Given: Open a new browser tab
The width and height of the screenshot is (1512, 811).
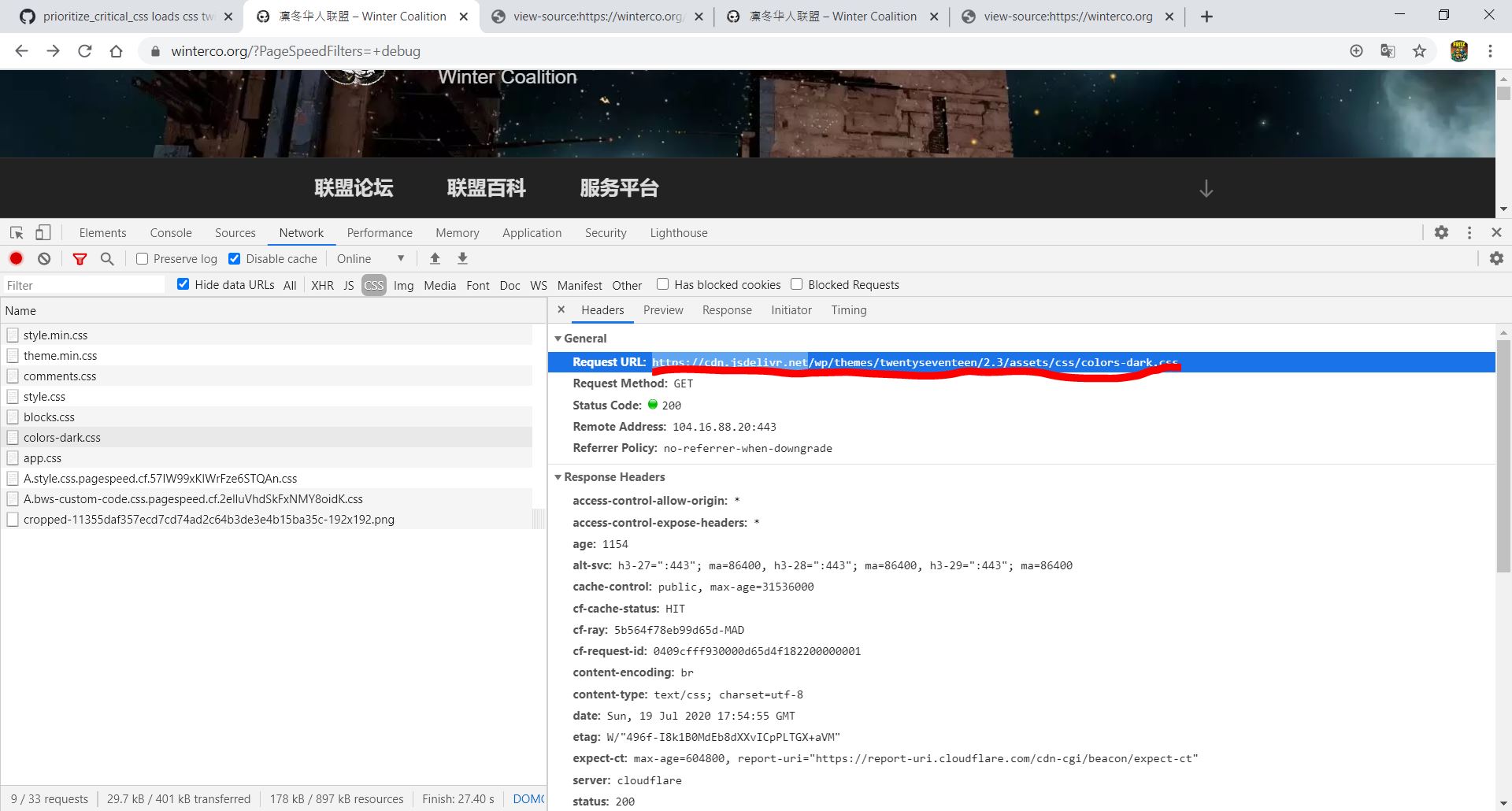Looking at the screenshot, I should 1206,17.
